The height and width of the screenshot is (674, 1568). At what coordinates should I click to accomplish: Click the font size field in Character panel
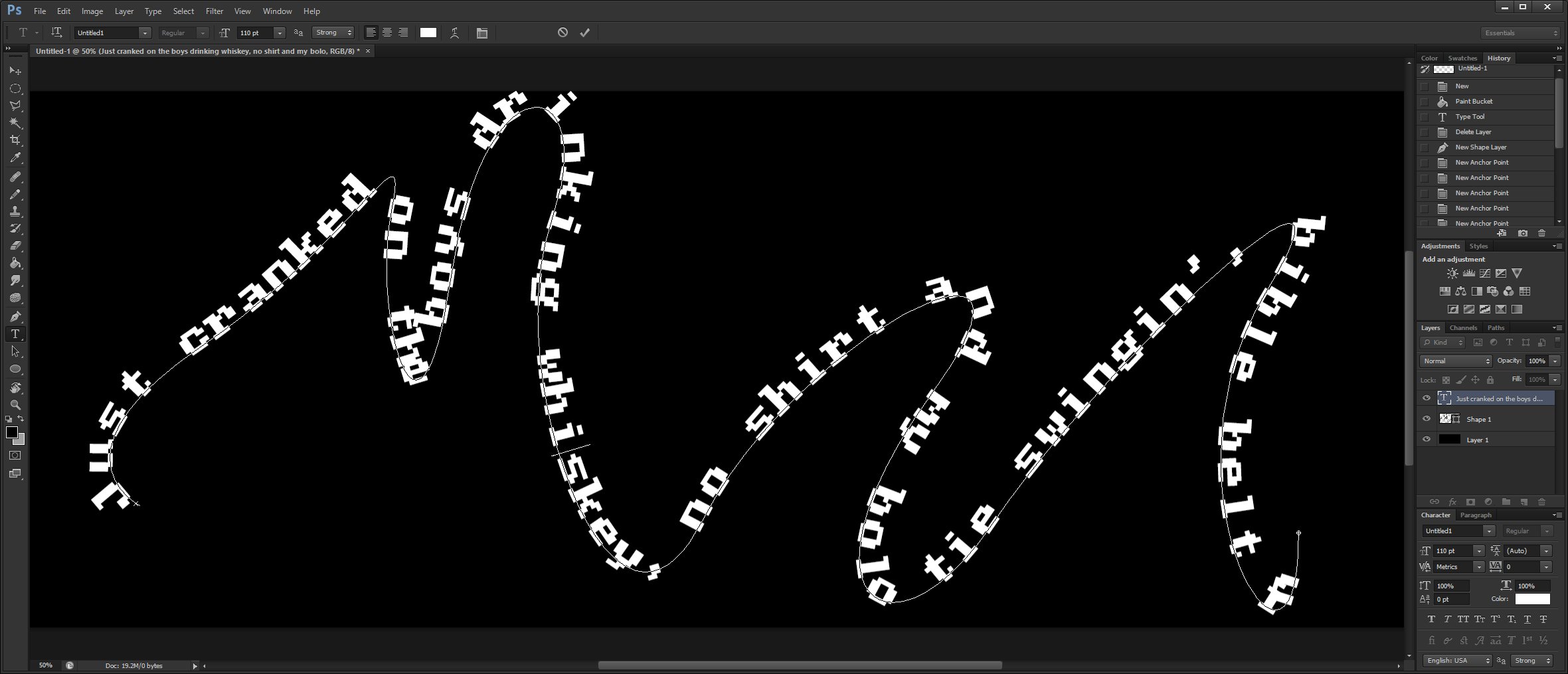click(x=1452, y=551)
